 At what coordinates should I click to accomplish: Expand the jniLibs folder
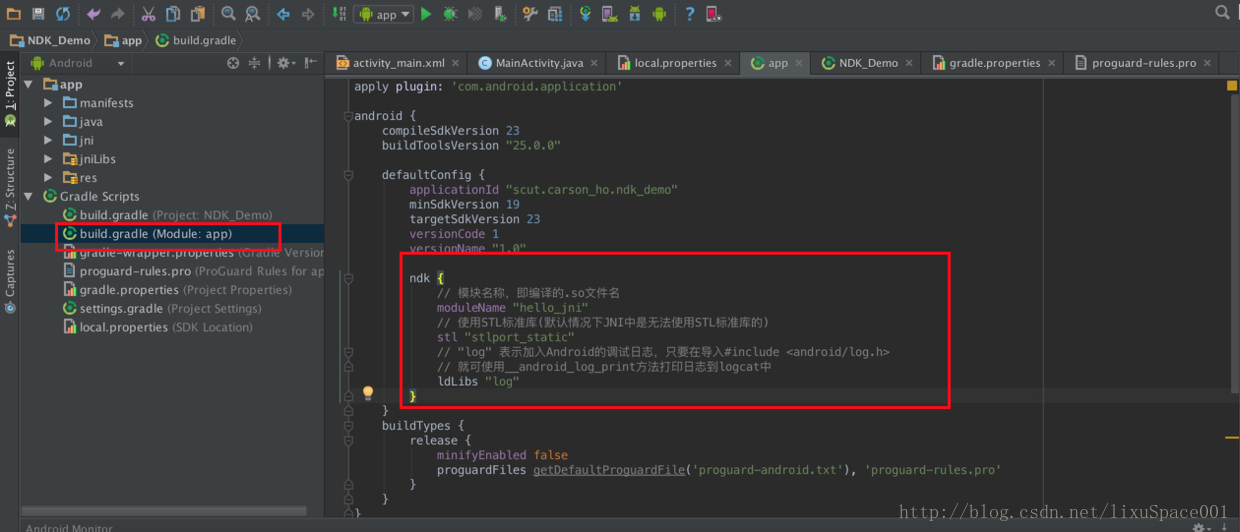(47, 159)
